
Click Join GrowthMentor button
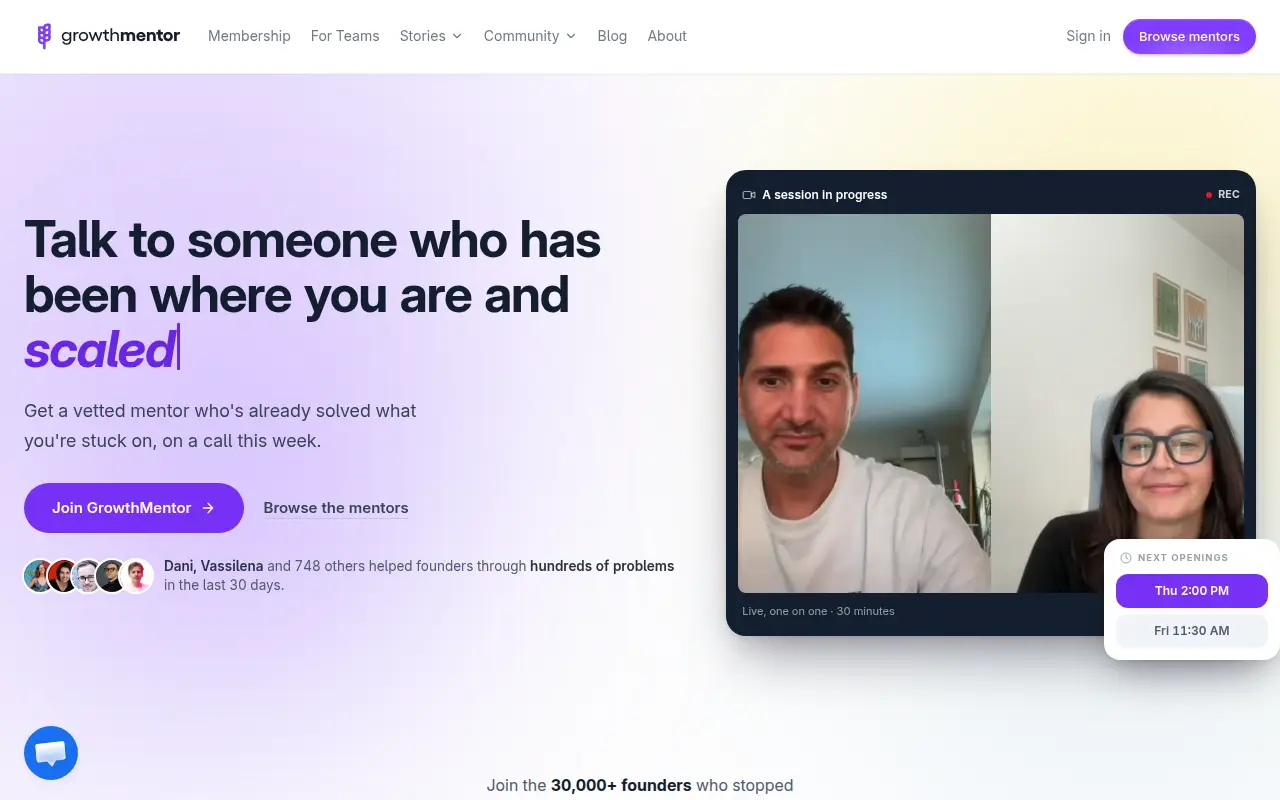coord(134,508)
